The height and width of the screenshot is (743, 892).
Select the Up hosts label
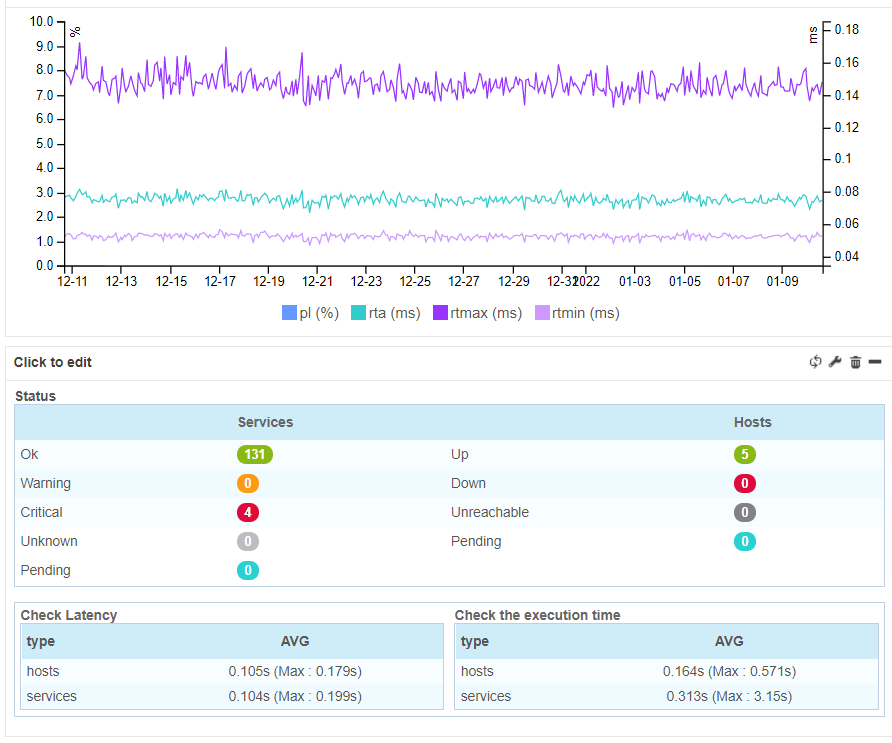(x=460, y=455)
